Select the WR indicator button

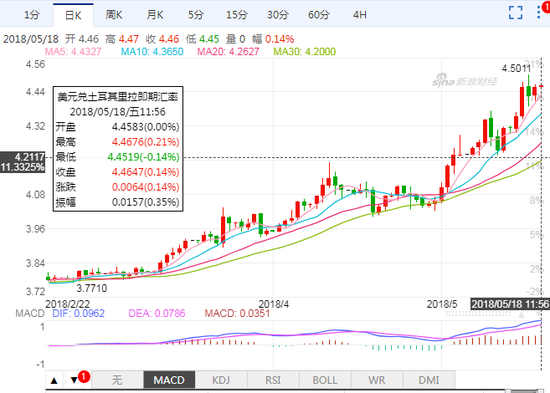pos(377,380)
